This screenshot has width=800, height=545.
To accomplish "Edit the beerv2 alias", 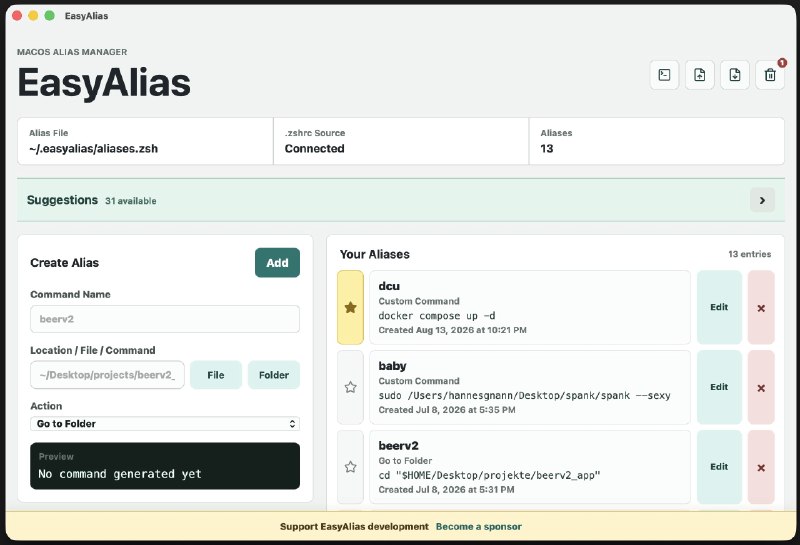I will click(719, 467).
